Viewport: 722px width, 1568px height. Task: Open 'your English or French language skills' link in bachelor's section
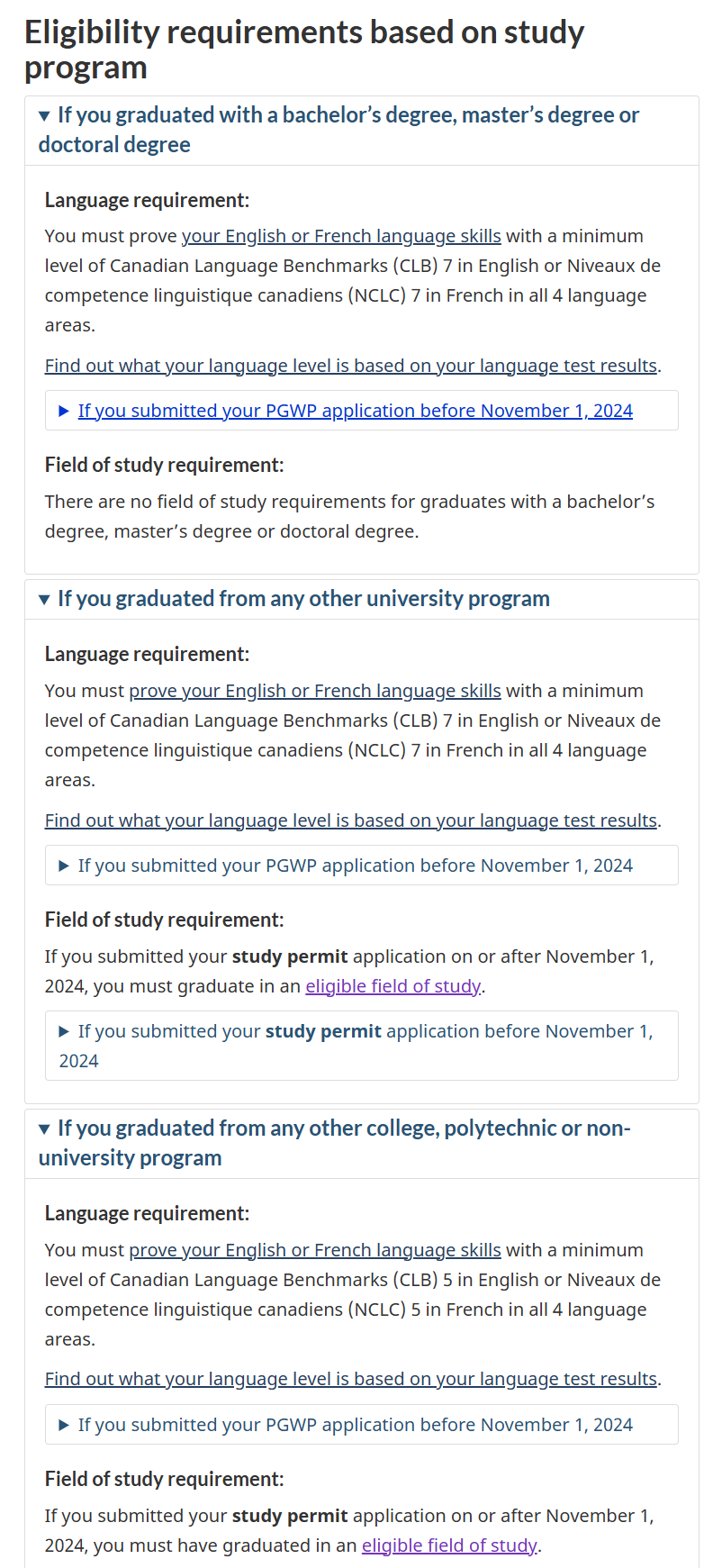341,236
